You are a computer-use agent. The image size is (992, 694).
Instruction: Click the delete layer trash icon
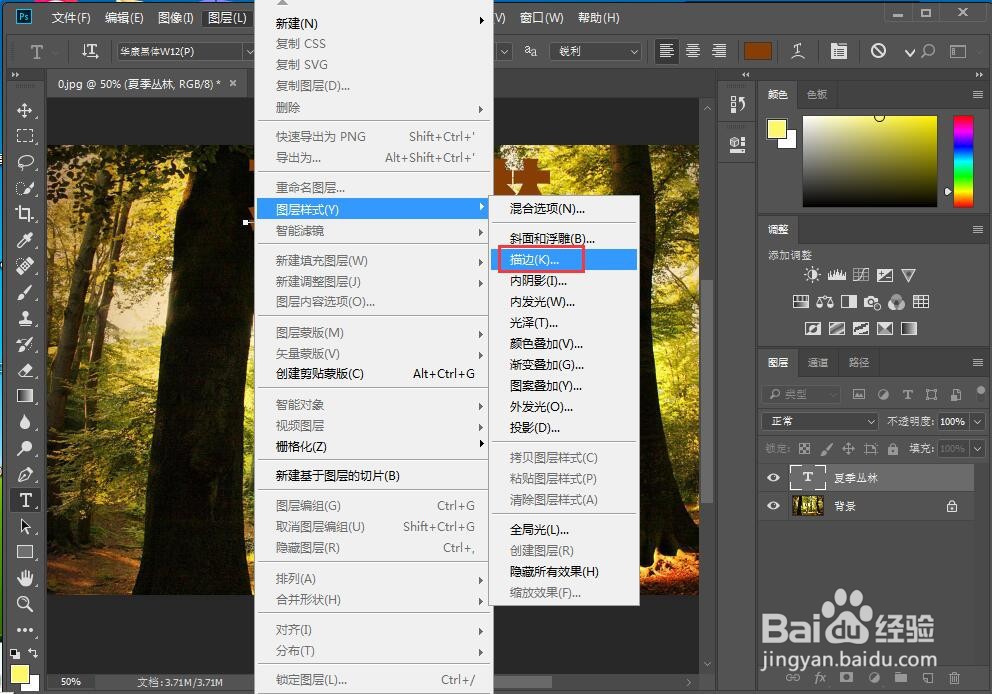[957, 677]
